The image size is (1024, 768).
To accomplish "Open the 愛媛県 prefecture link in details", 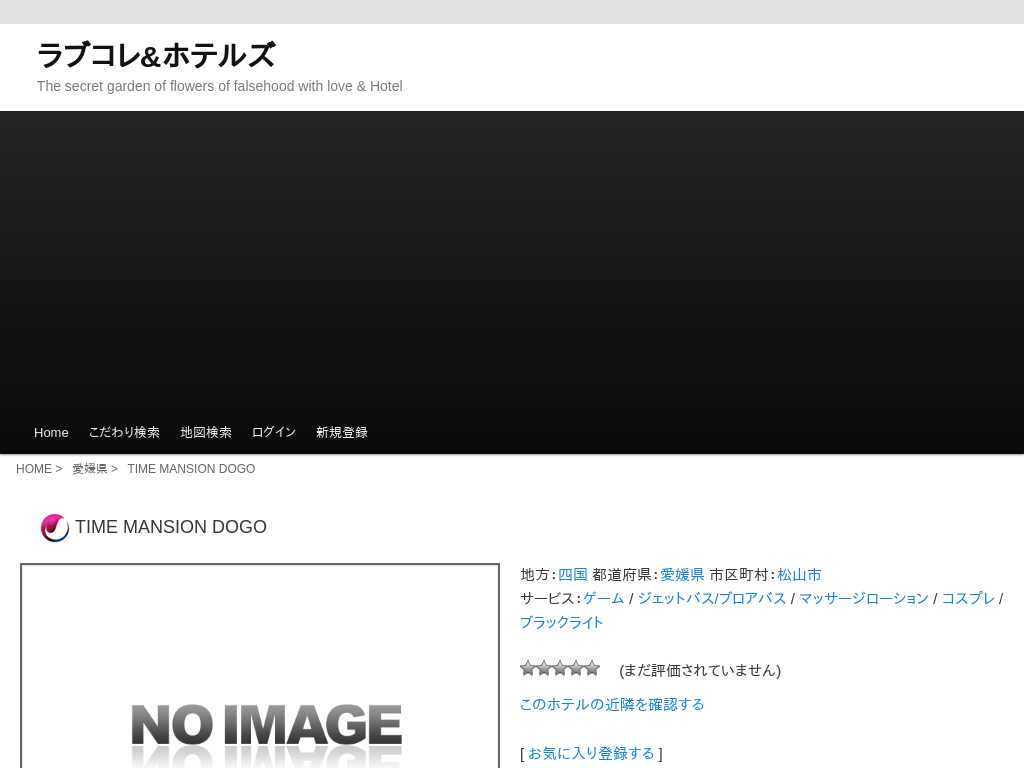I will pos(682,575).
